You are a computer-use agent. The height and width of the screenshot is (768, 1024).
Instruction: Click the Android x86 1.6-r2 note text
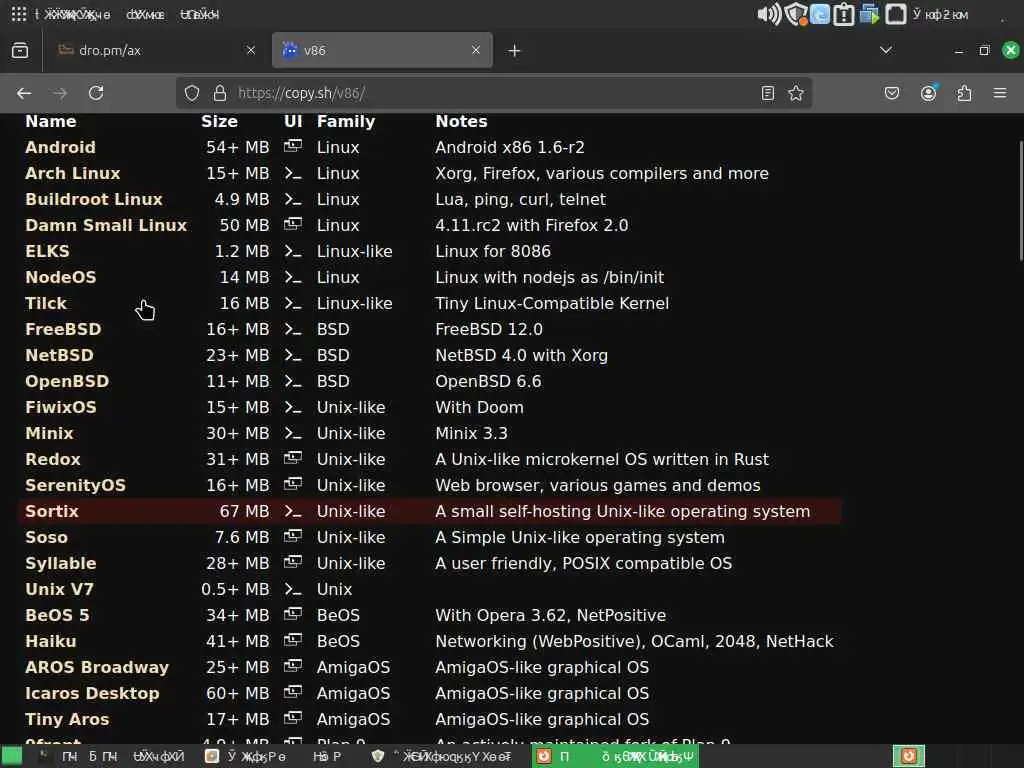pyautogui.click(x=510, y=148)
